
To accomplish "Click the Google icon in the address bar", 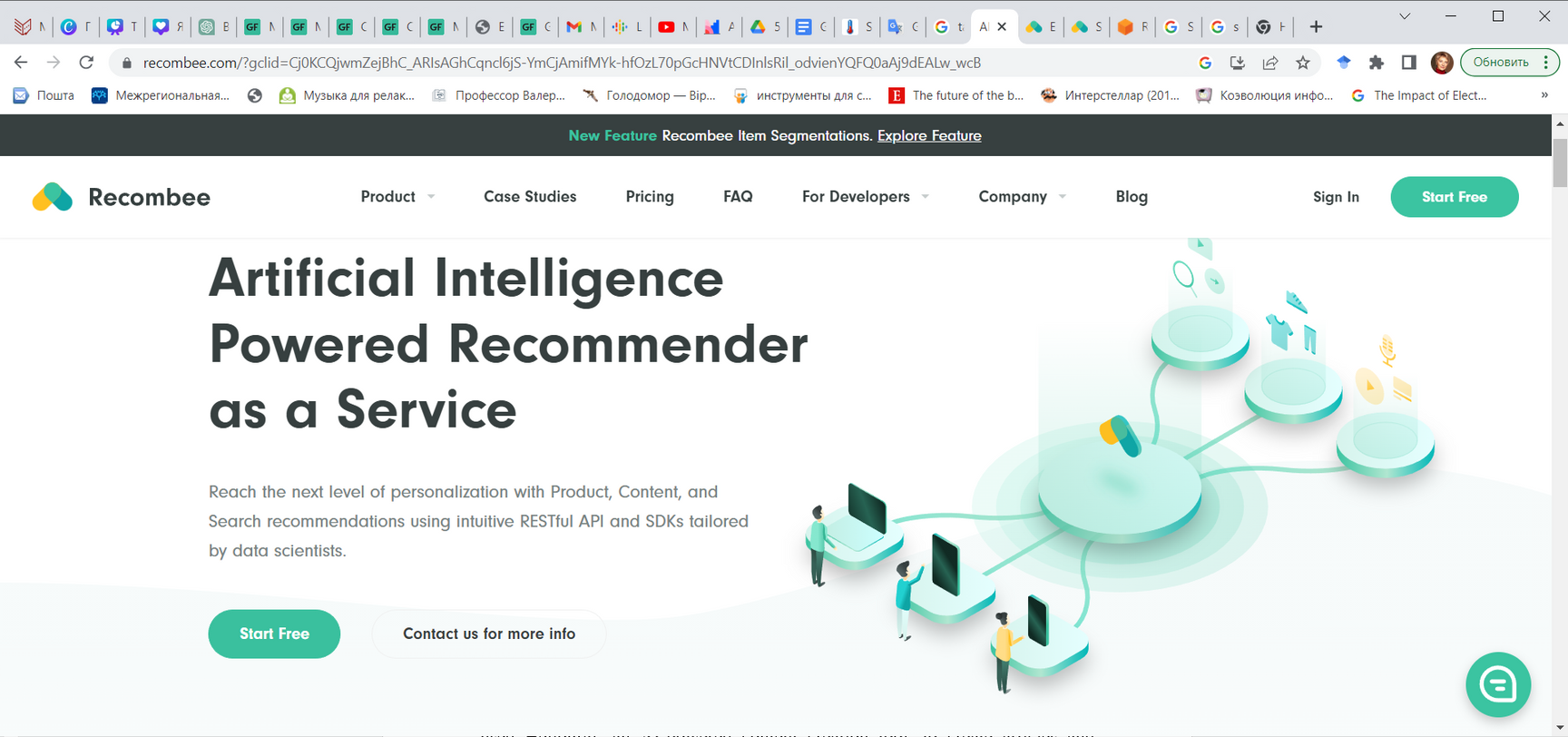I will (x=1205, y=63).
